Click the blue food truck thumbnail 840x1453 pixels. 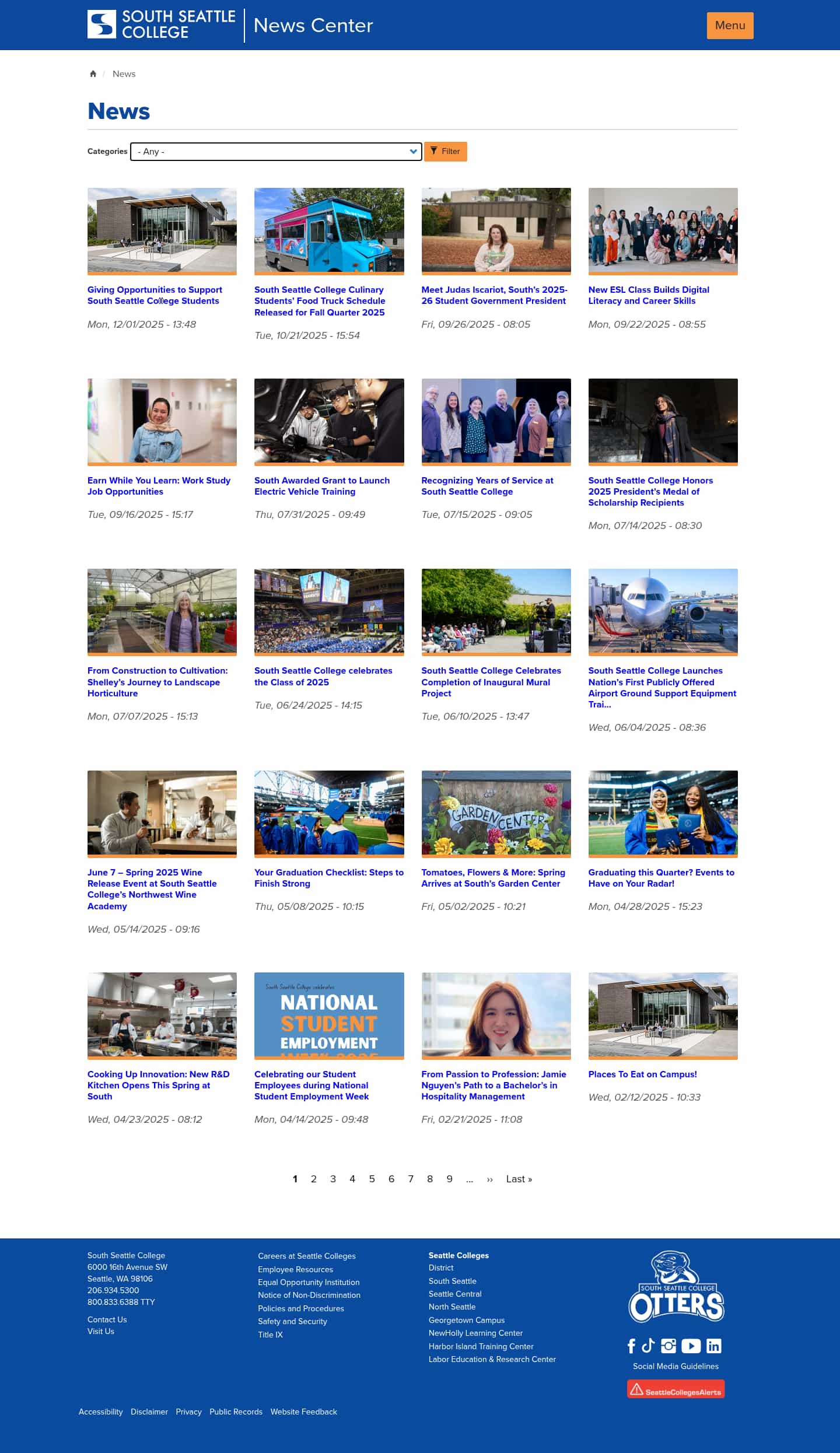pyautogui.click(x=329, y=230)
